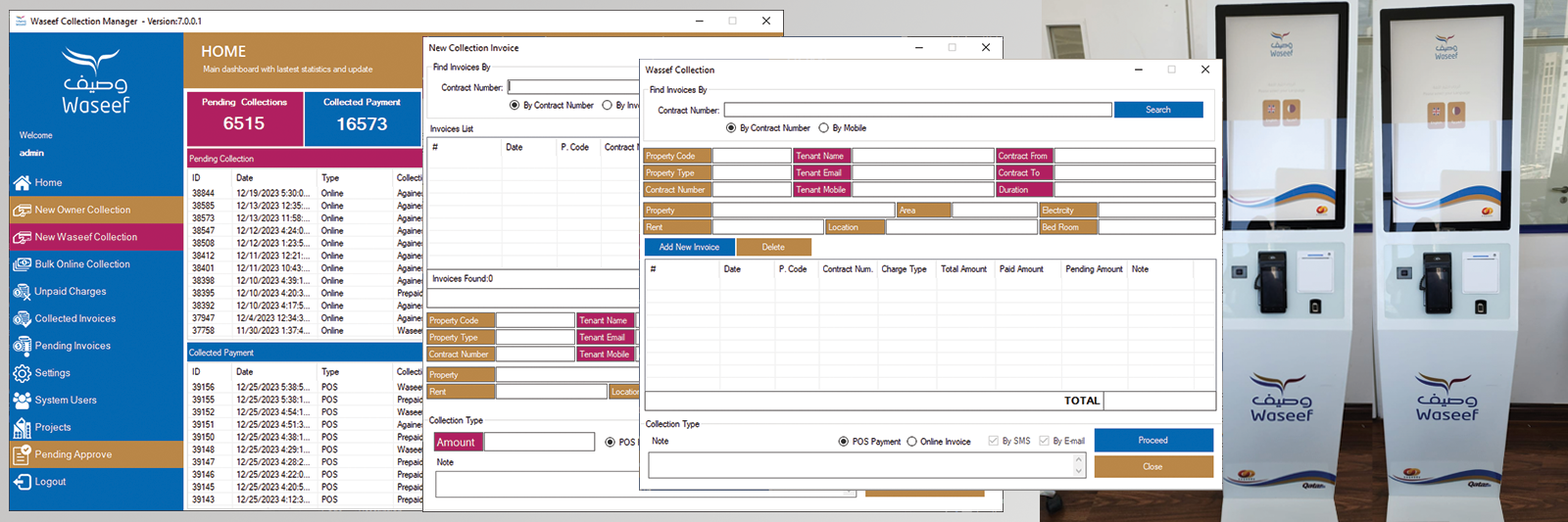Click the Logout arrow icon
Viewport: 1568px width, 522px height.
point(22,482)
